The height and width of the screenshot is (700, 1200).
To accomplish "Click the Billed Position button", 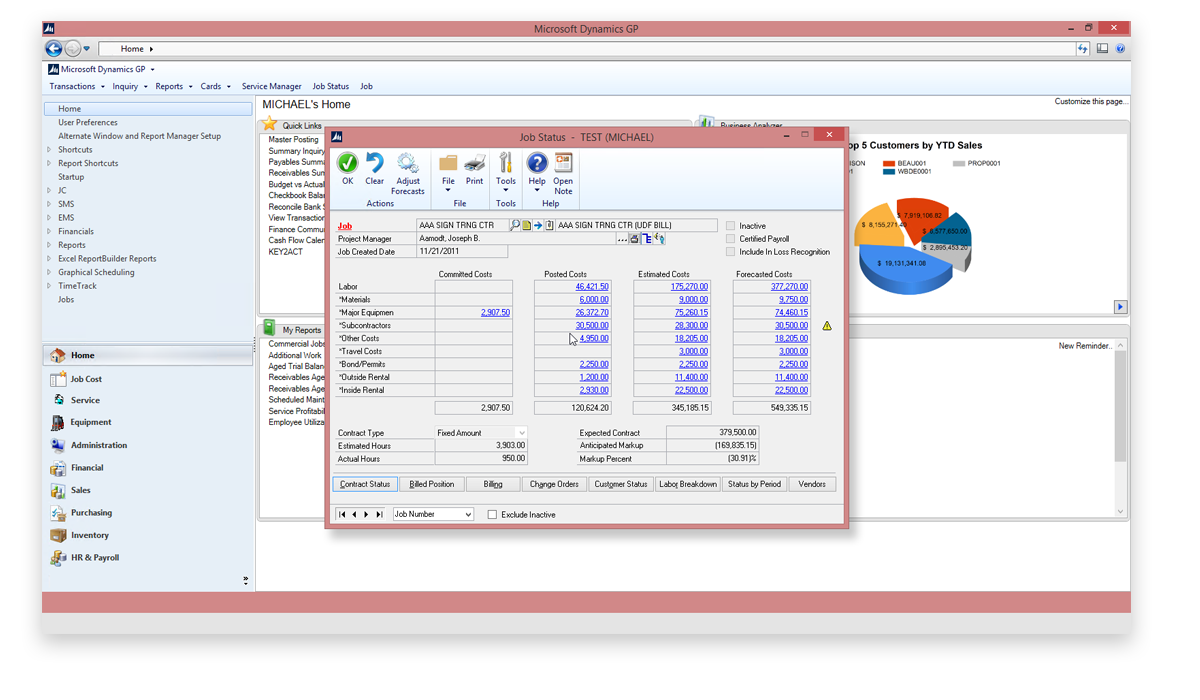I will coord(432,484).
